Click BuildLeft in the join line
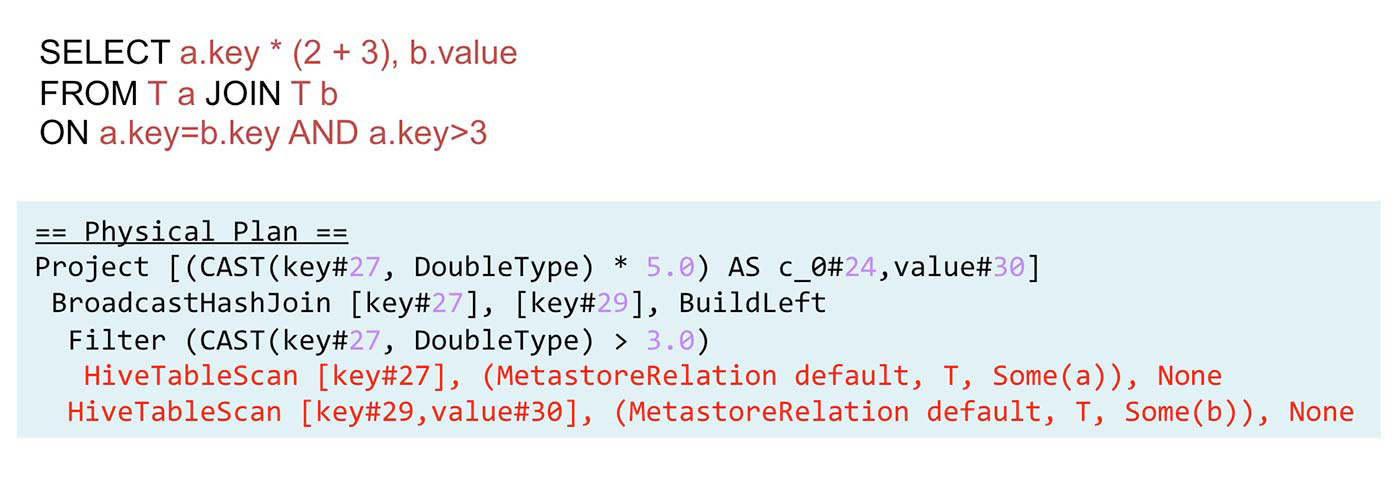The width and height of the screenshot is (1400, 493). coord(752,304)
